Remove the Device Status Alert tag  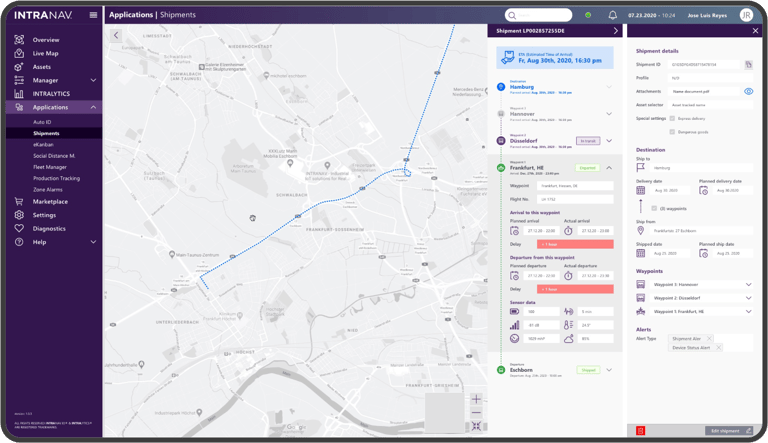(718, 347)
